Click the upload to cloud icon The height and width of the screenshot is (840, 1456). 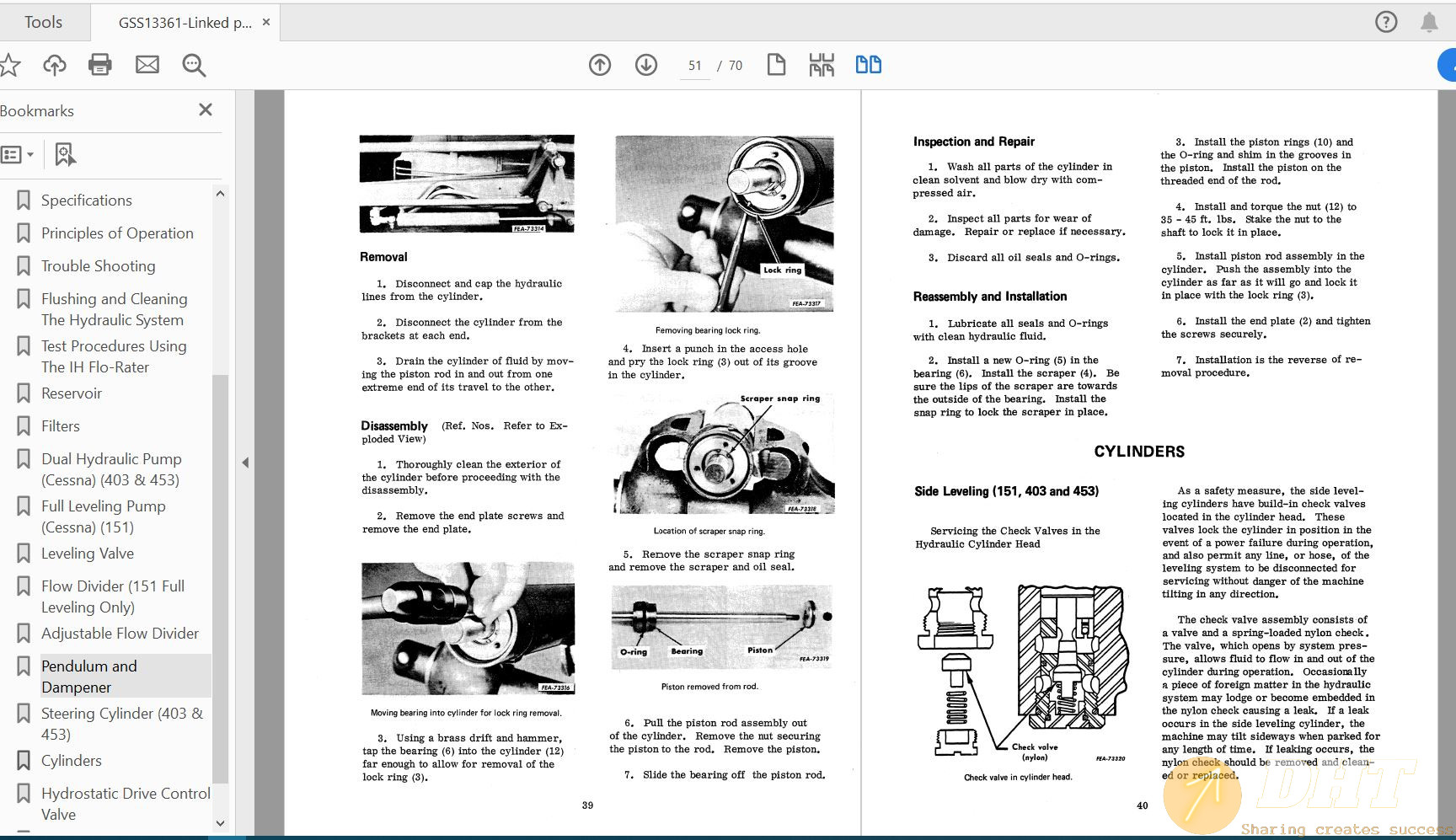coord(55,65)
